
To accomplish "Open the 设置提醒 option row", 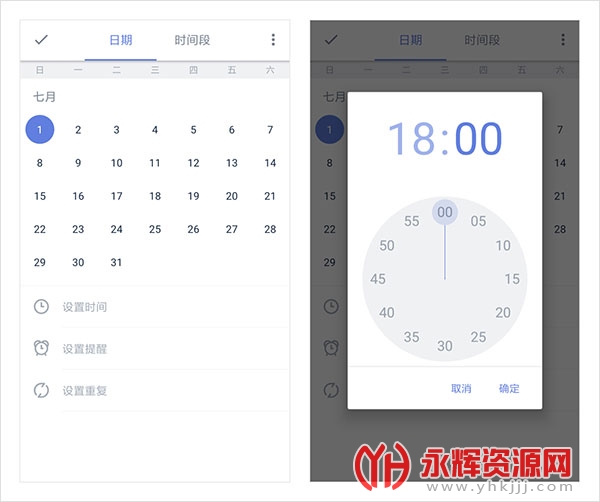I will click(155, 348).
